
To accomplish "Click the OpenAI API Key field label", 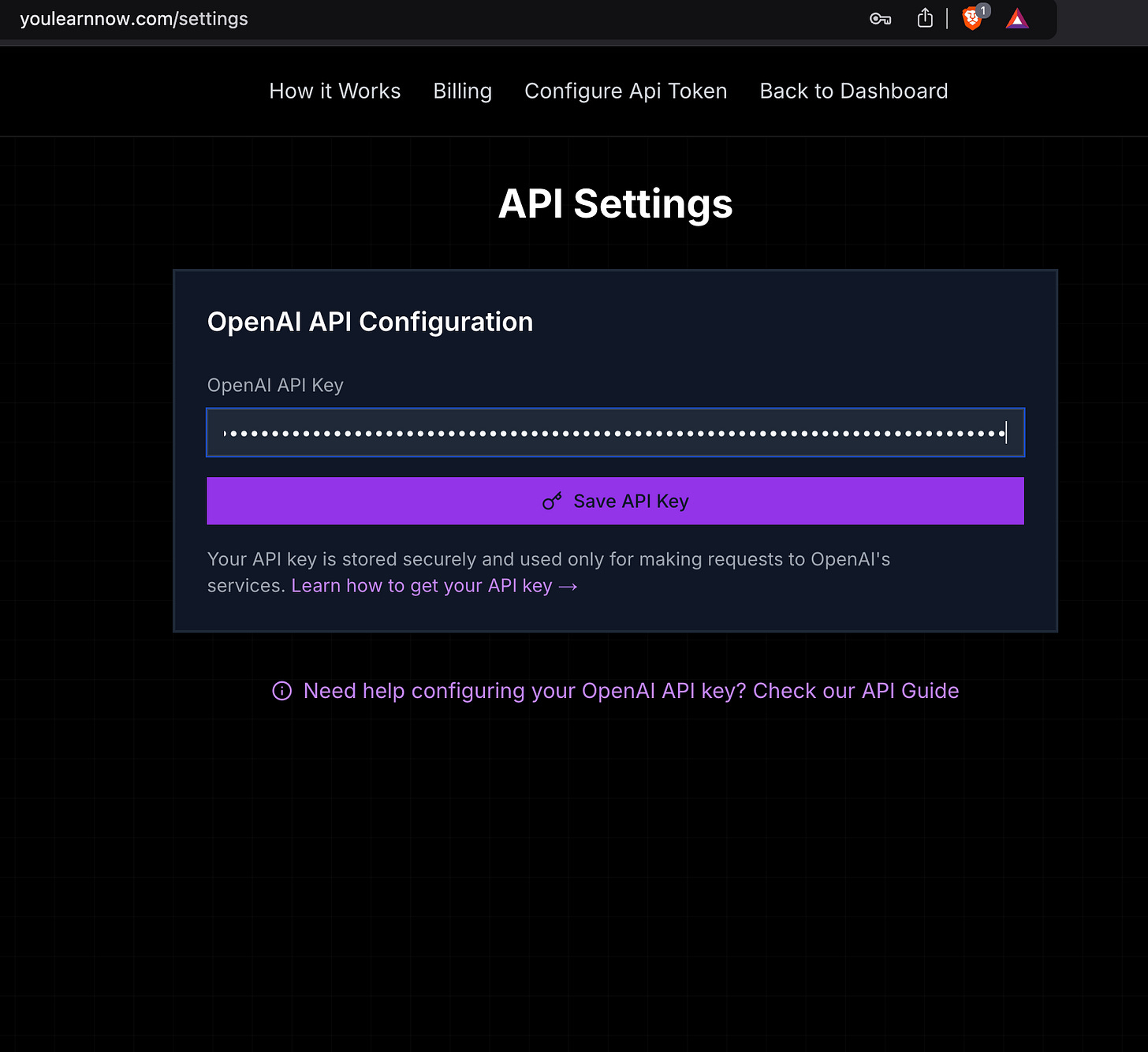I will coord(275,385).
